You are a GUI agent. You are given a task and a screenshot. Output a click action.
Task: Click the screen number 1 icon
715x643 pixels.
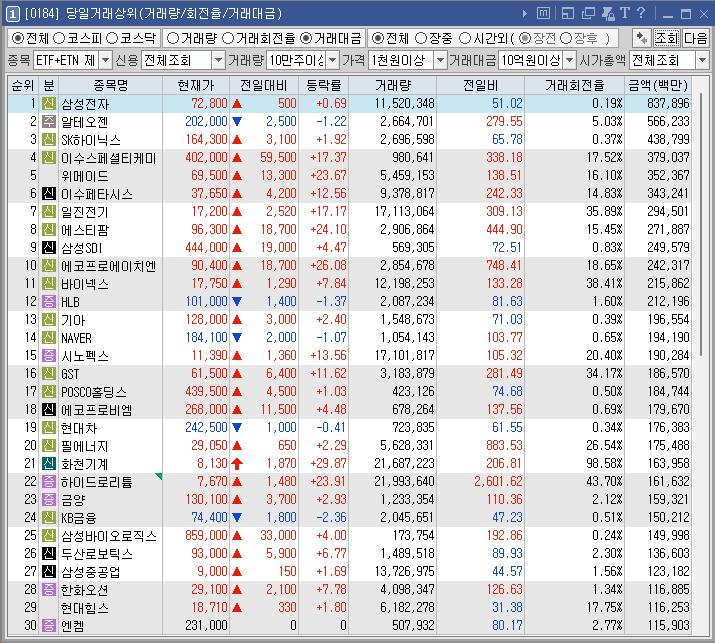pos(12,14)
